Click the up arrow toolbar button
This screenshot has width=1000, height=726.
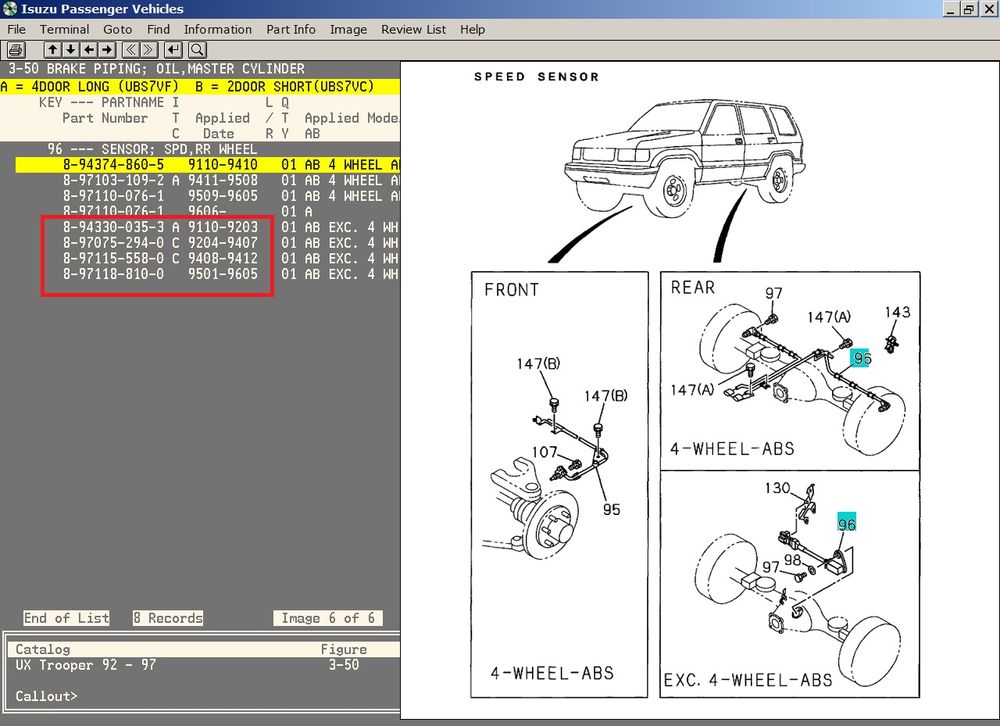click(52, 50)
